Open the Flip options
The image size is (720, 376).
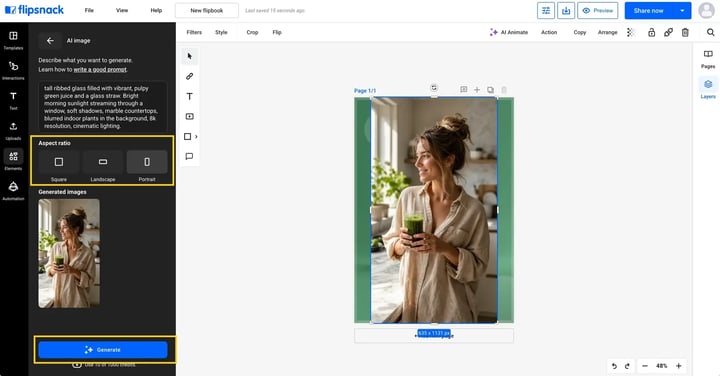277,32
